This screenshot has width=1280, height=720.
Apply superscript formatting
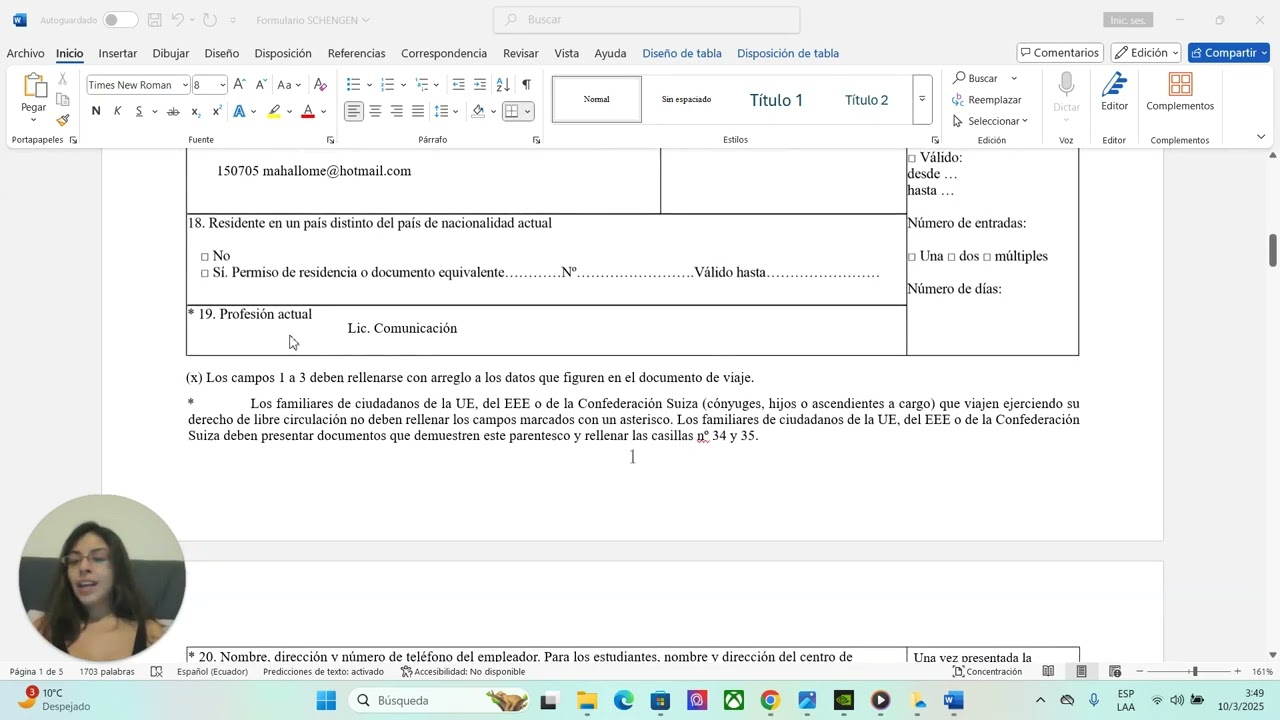coord(216,111)
